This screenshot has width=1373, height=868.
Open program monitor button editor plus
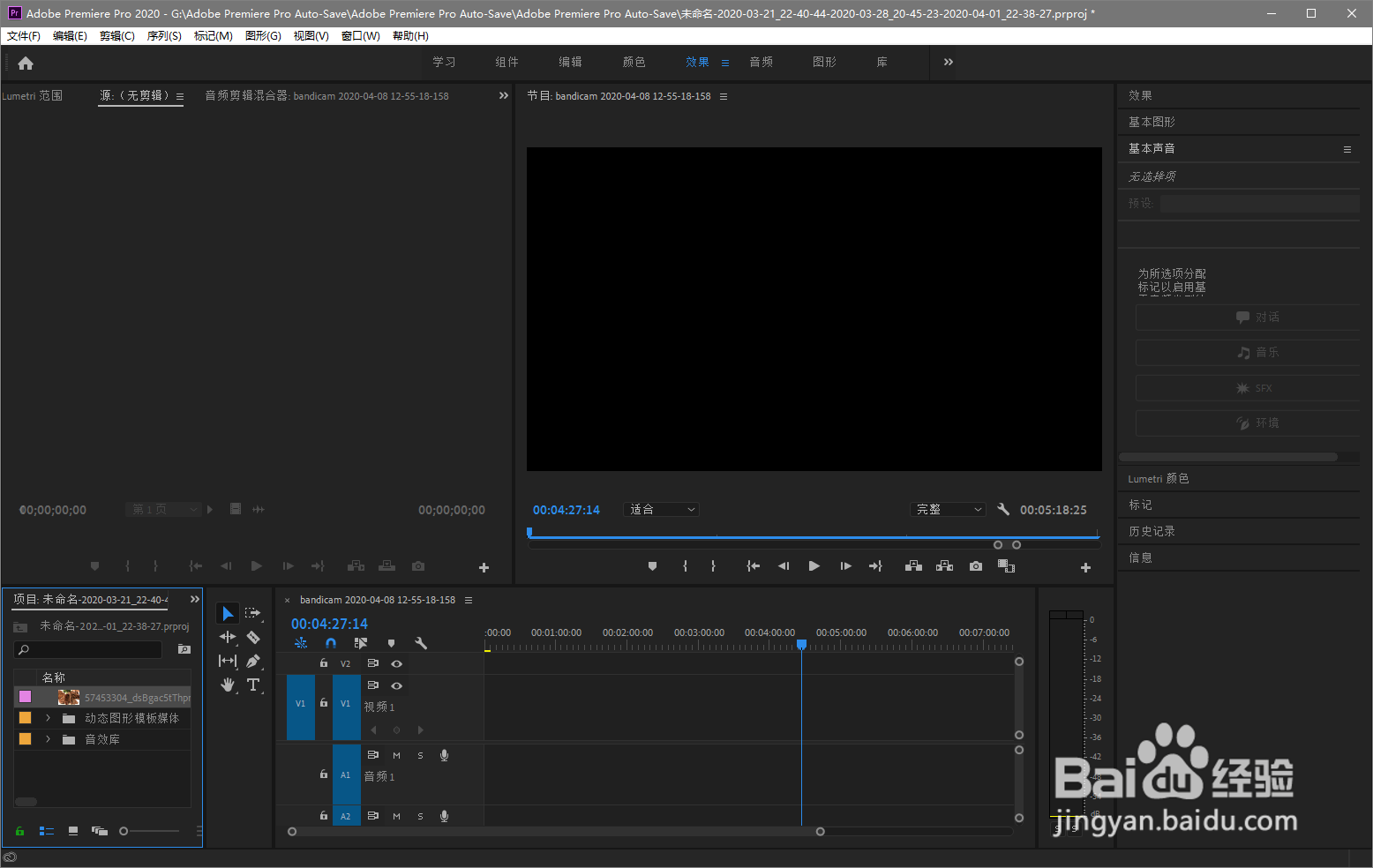1085,568
